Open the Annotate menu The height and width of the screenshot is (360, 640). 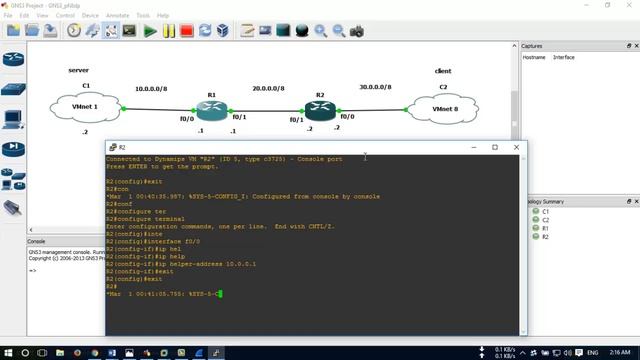pyautogui.click(x=118, y=16)
